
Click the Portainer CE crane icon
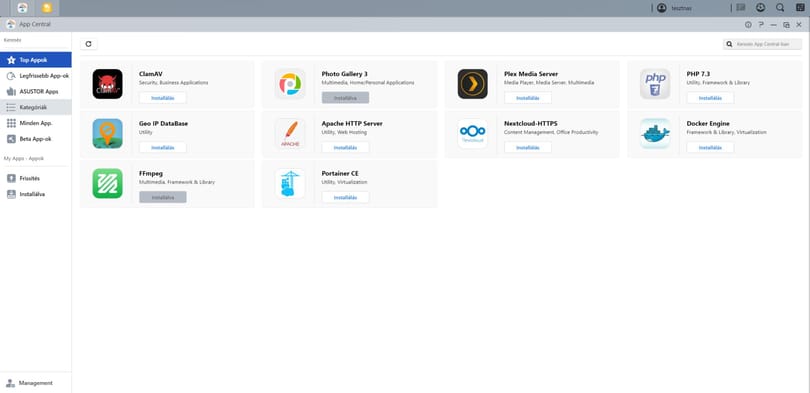(x=290, y=183)
